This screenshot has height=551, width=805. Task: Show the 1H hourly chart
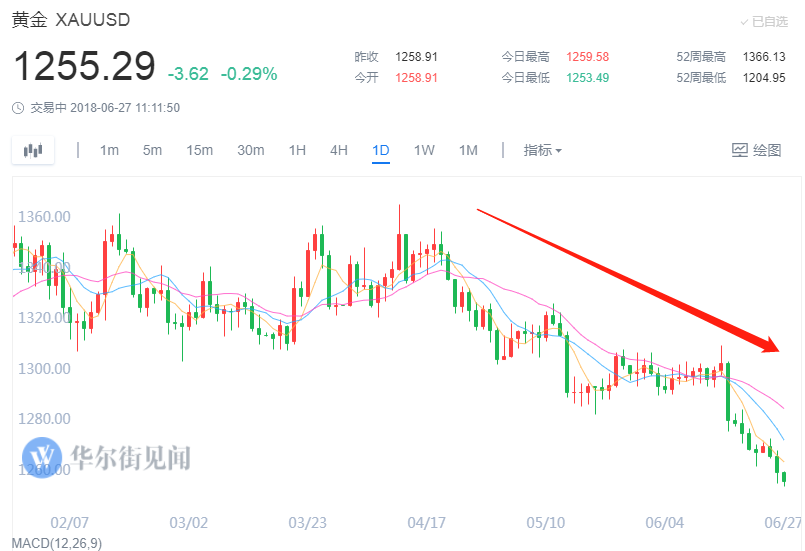[x=297, y=150]
